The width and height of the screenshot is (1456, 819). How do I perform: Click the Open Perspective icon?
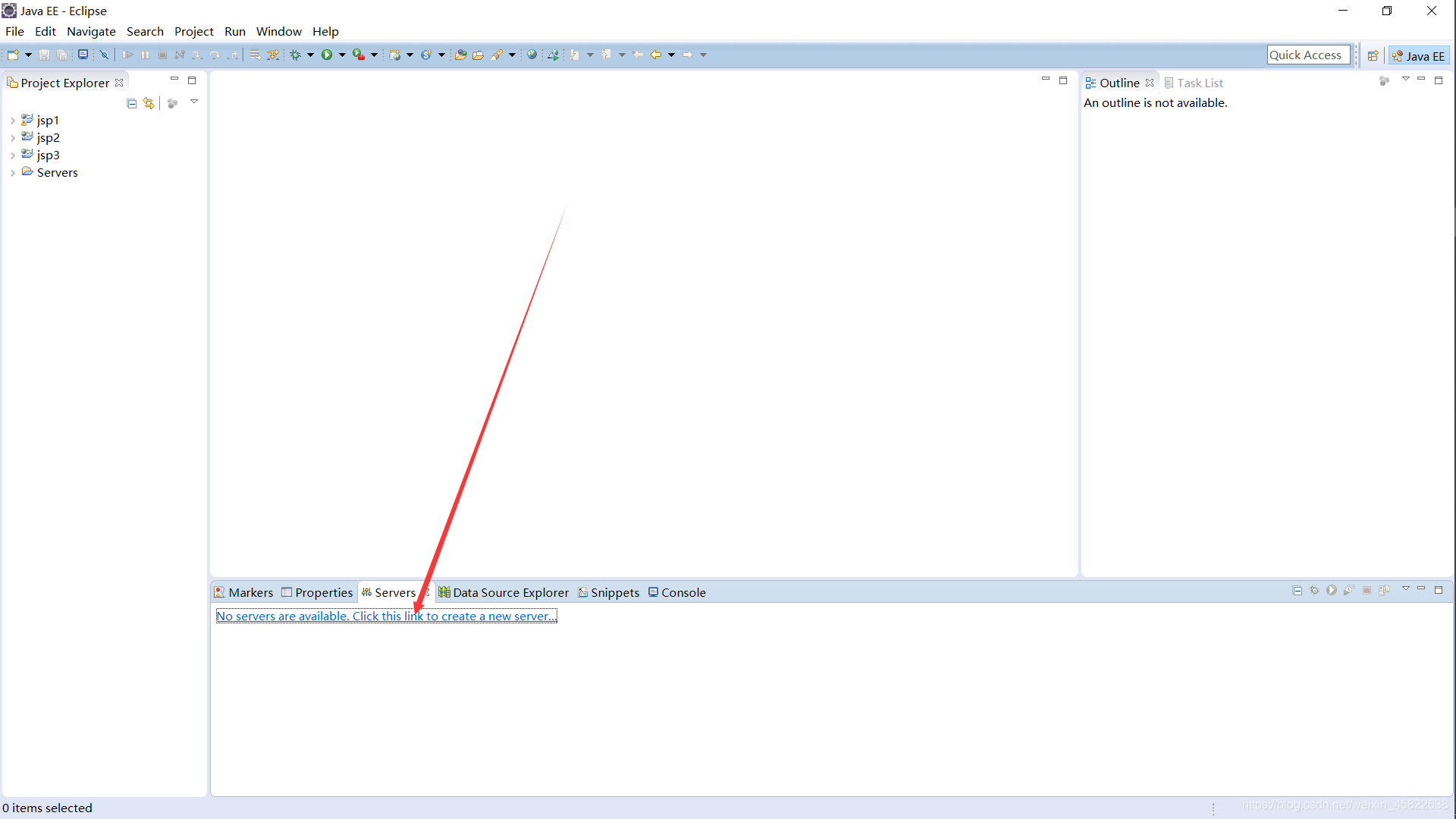(1373, 56)
